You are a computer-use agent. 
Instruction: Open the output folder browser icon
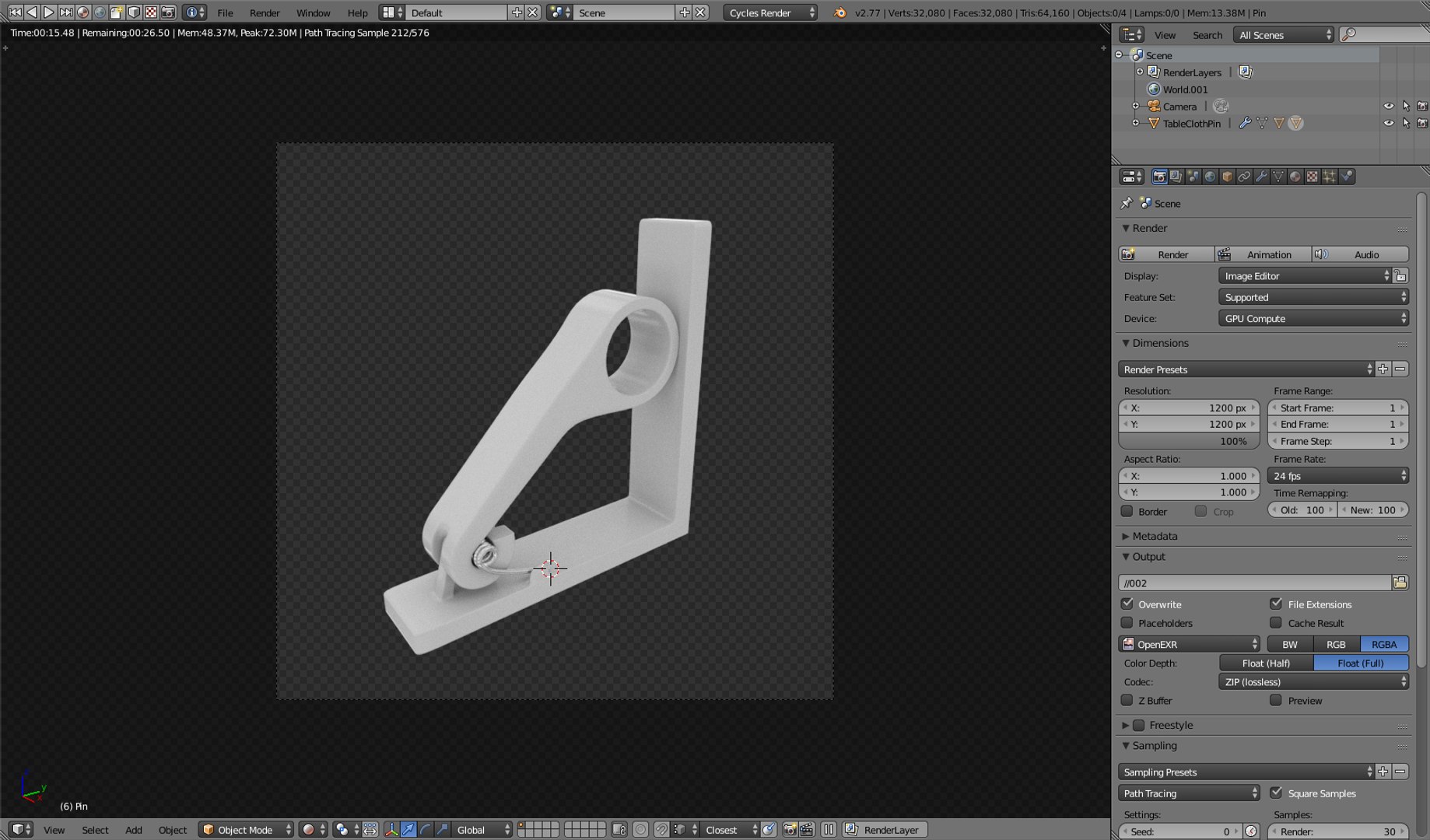tap(1400, 583)
